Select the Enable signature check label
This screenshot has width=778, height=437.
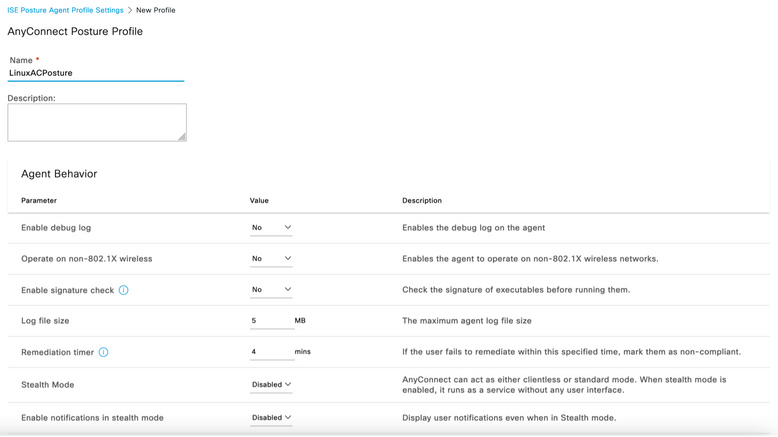(67, 290)
